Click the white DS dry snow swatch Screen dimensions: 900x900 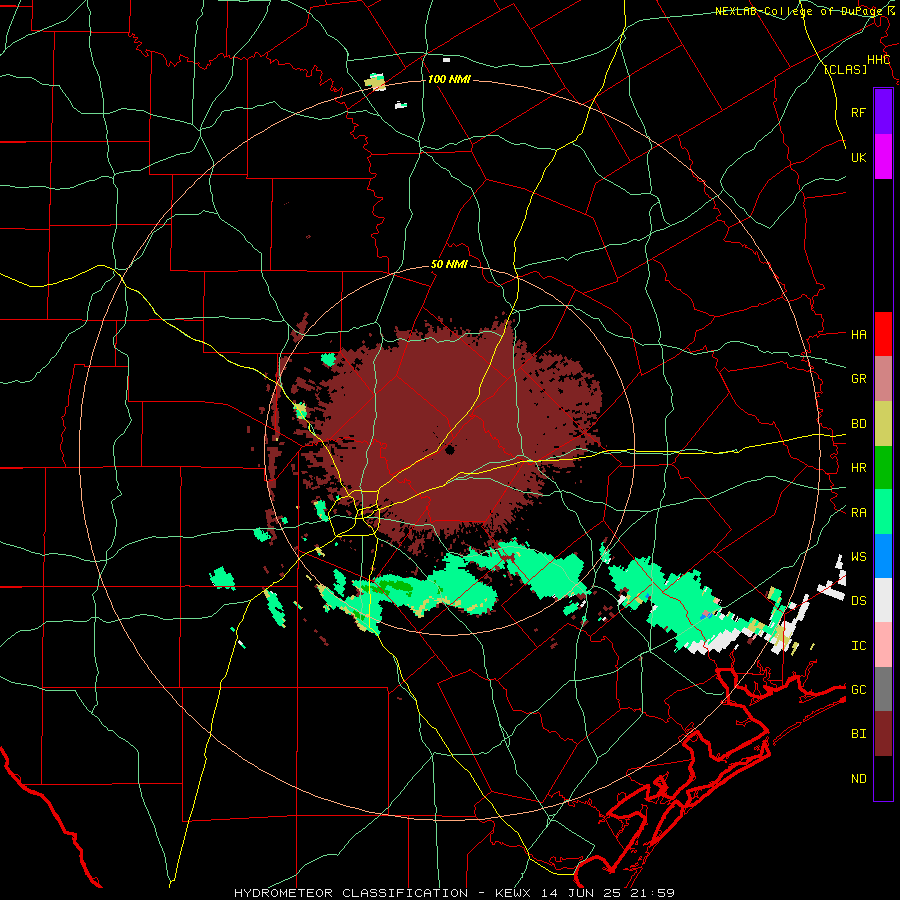coord(883,600)
